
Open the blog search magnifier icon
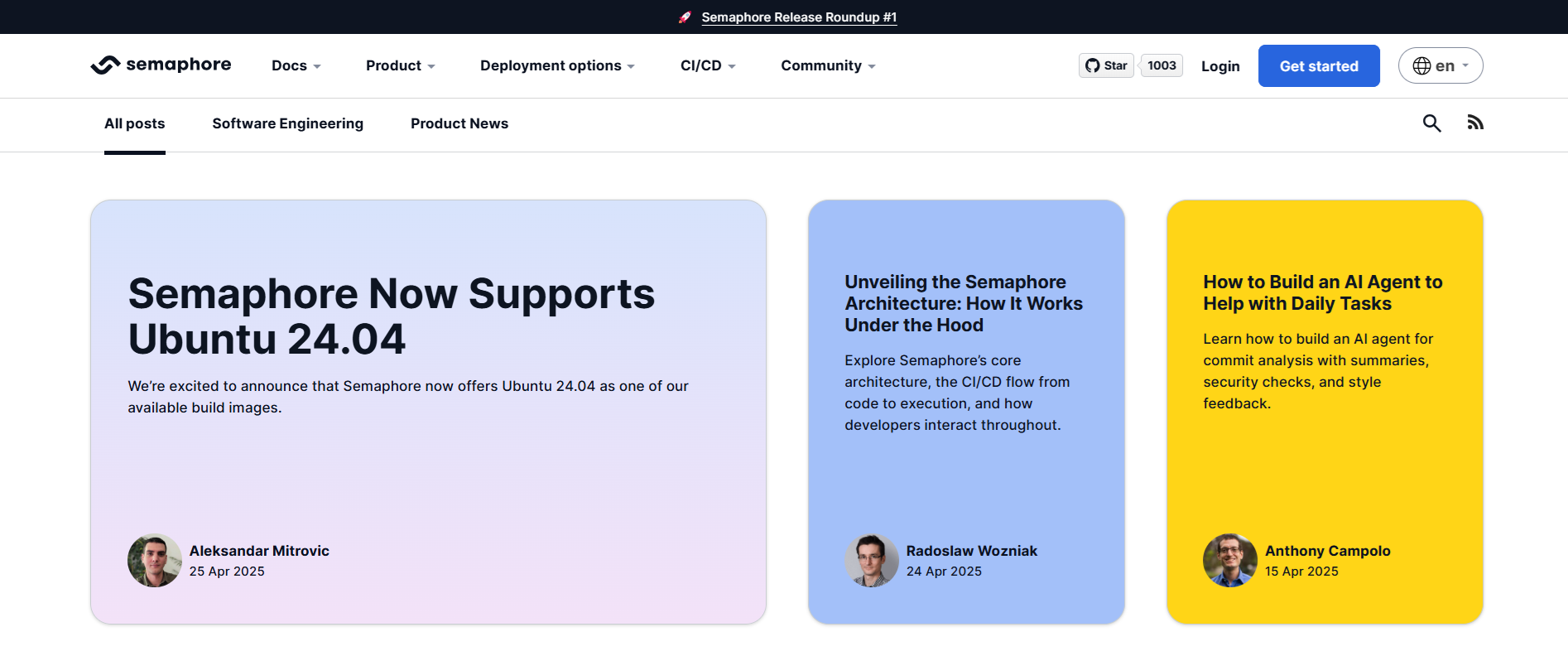click(x=1431, y=123)
